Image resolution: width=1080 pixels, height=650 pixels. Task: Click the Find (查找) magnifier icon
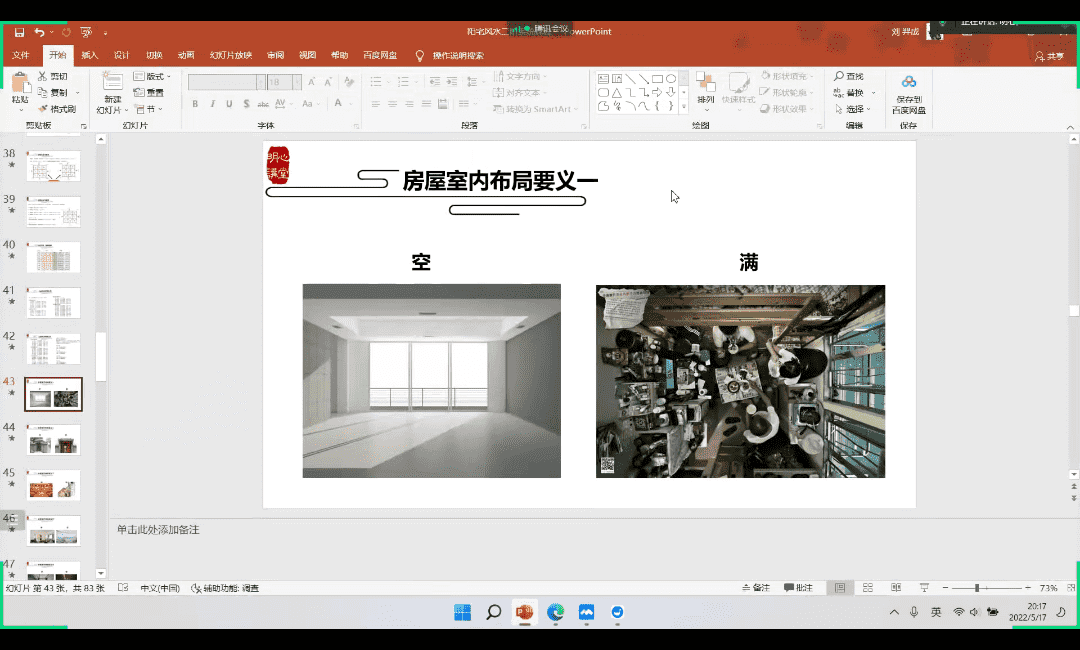(x=838, y=77)
